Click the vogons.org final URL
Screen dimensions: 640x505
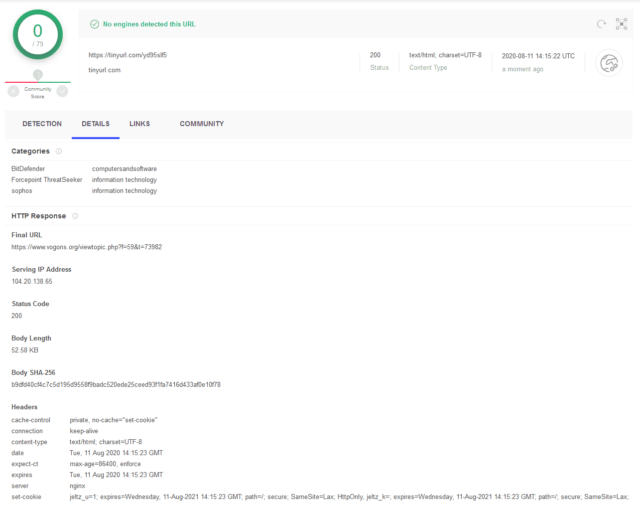pos(86,247)
